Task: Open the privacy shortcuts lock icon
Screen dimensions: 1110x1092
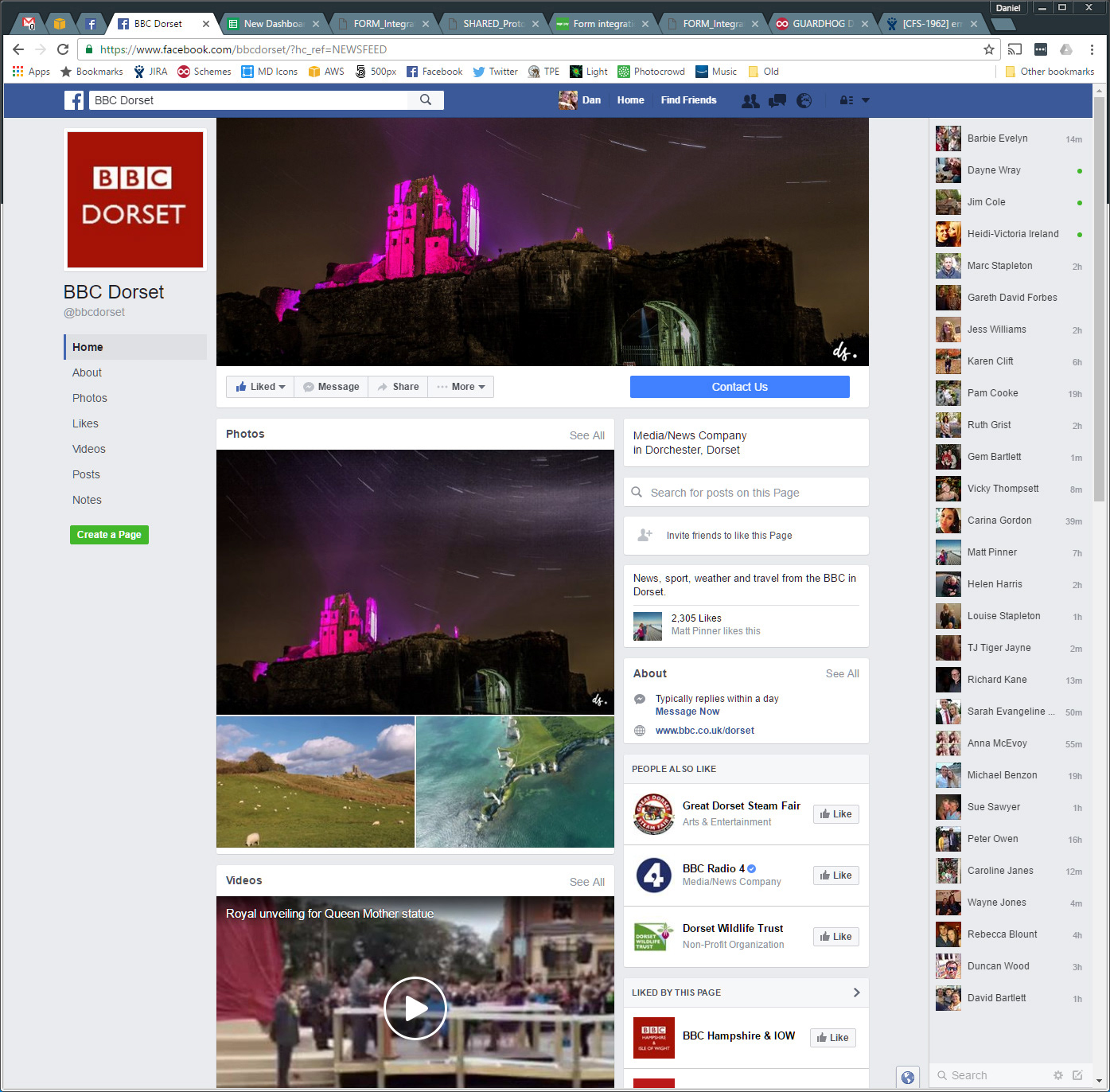Action: click(847, 100)
